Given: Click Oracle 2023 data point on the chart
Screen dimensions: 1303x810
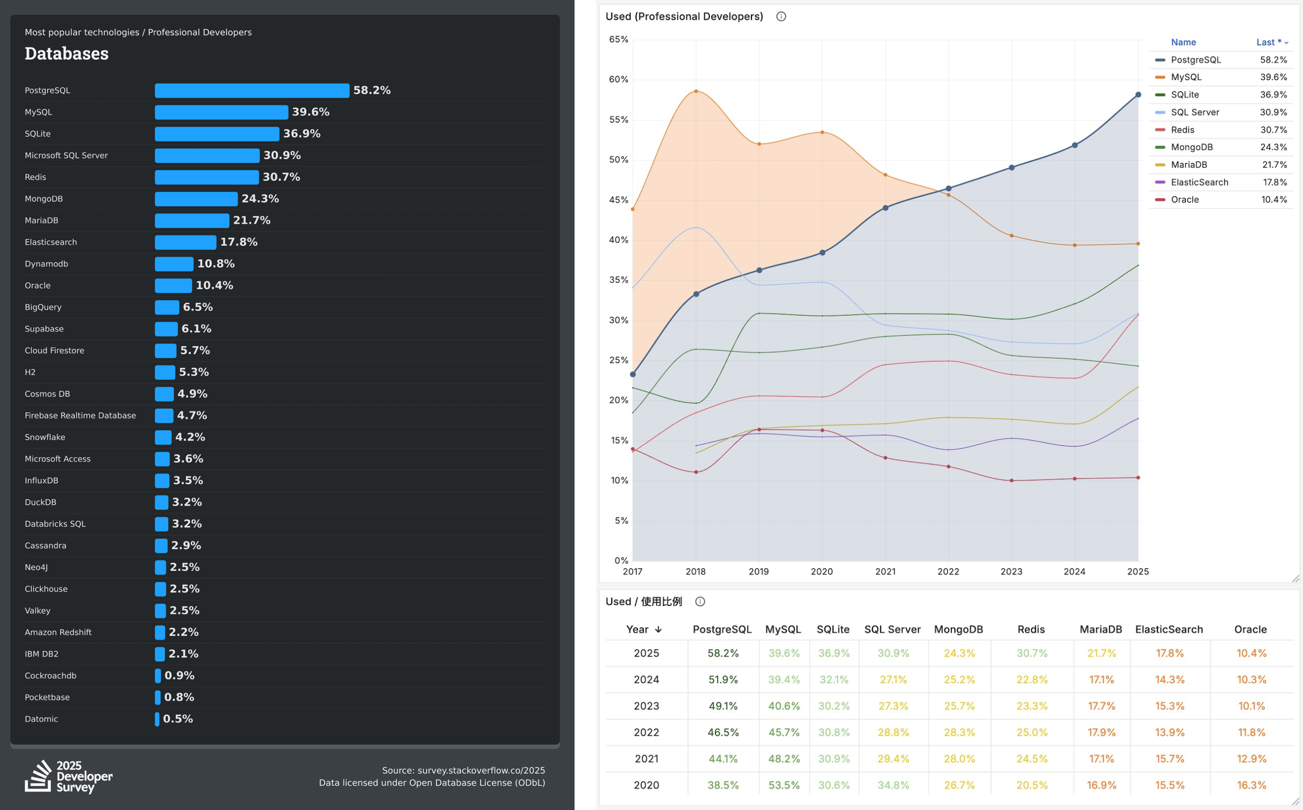Looking at the screenshot, I should [1011, 481].
